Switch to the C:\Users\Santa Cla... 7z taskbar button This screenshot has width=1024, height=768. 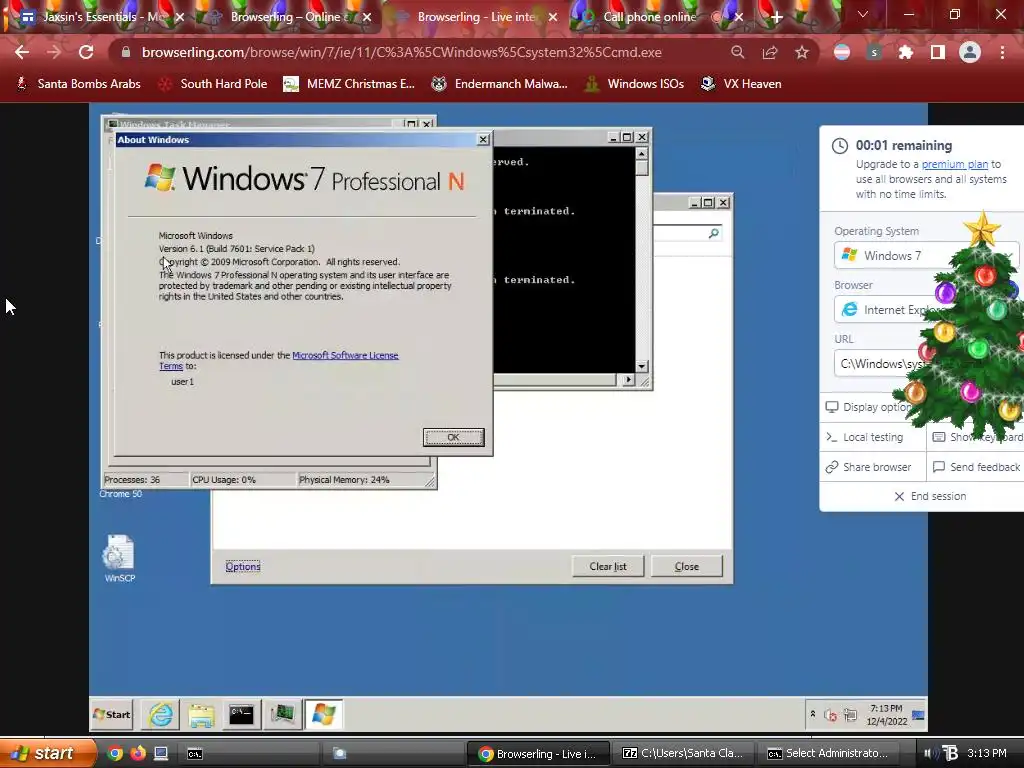684,754
